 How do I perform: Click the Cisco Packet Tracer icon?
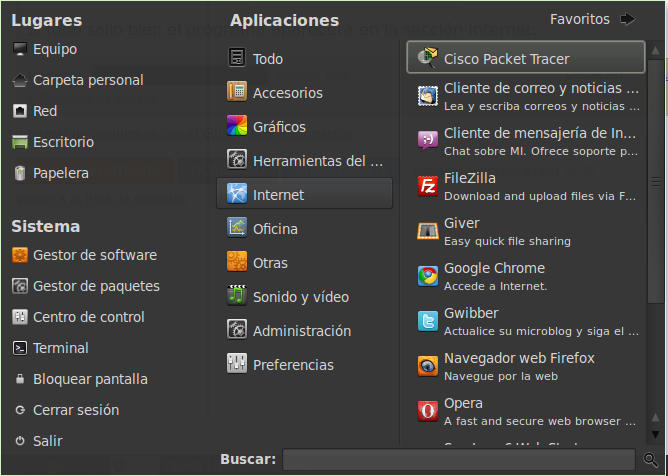coord(428,58)
